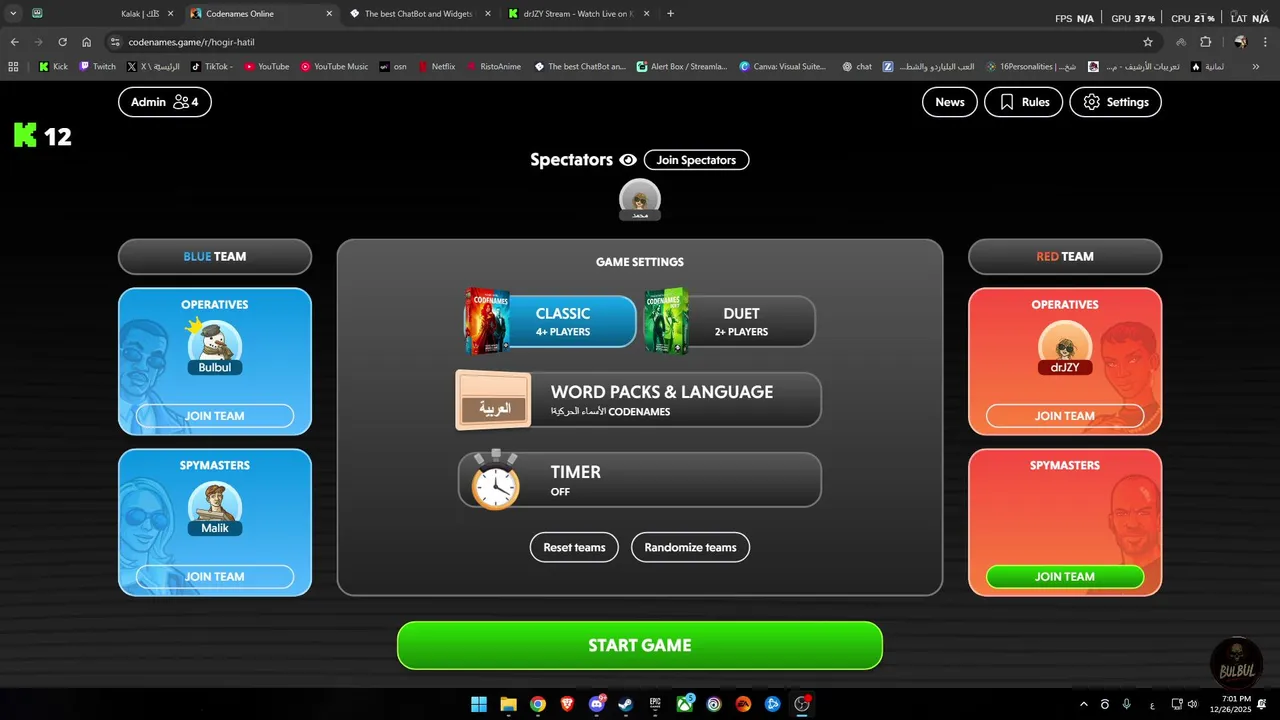
Task: Show hidden system tray icons
Action: pos(1084,704)
